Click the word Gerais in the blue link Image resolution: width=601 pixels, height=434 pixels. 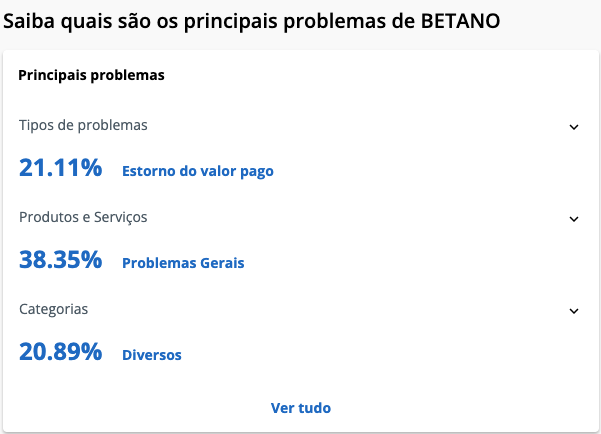click(222, 263)
